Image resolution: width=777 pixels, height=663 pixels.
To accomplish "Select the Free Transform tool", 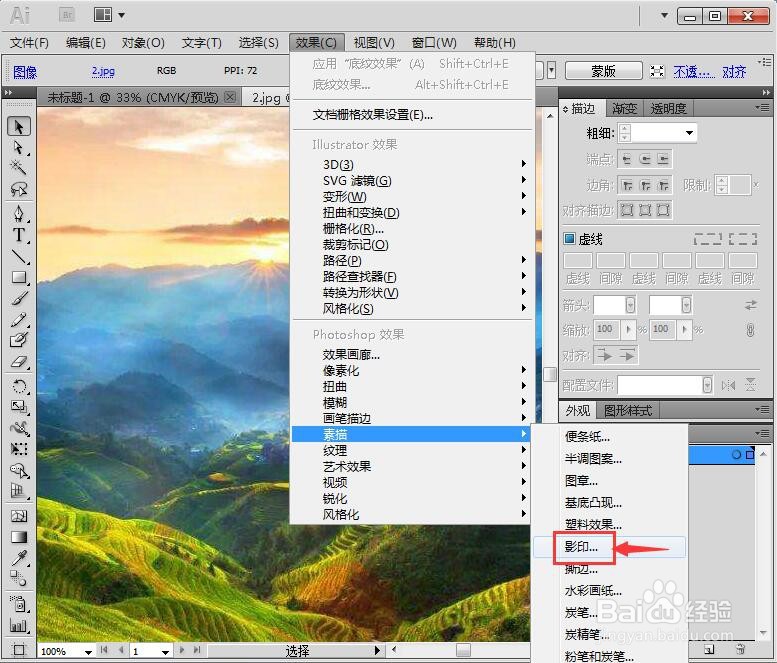I will tap(19, 449).
